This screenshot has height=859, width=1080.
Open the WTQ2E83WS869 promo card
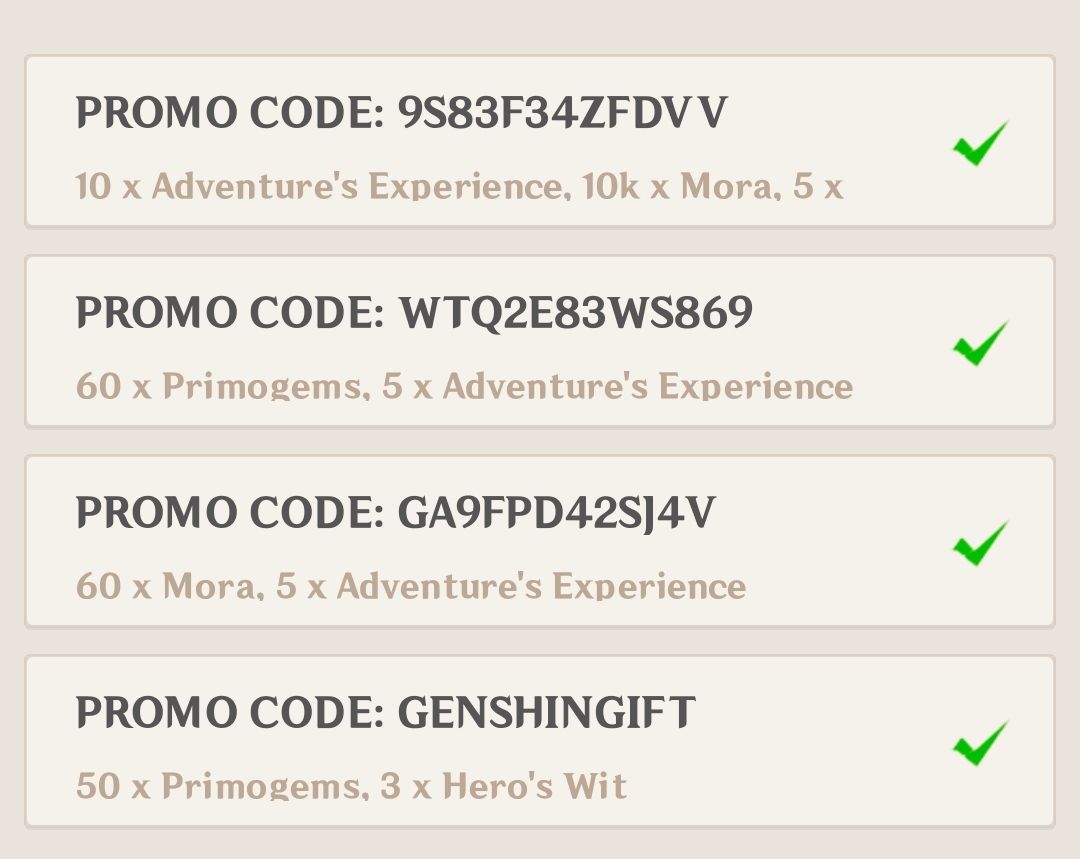click(x=540, y=341)
